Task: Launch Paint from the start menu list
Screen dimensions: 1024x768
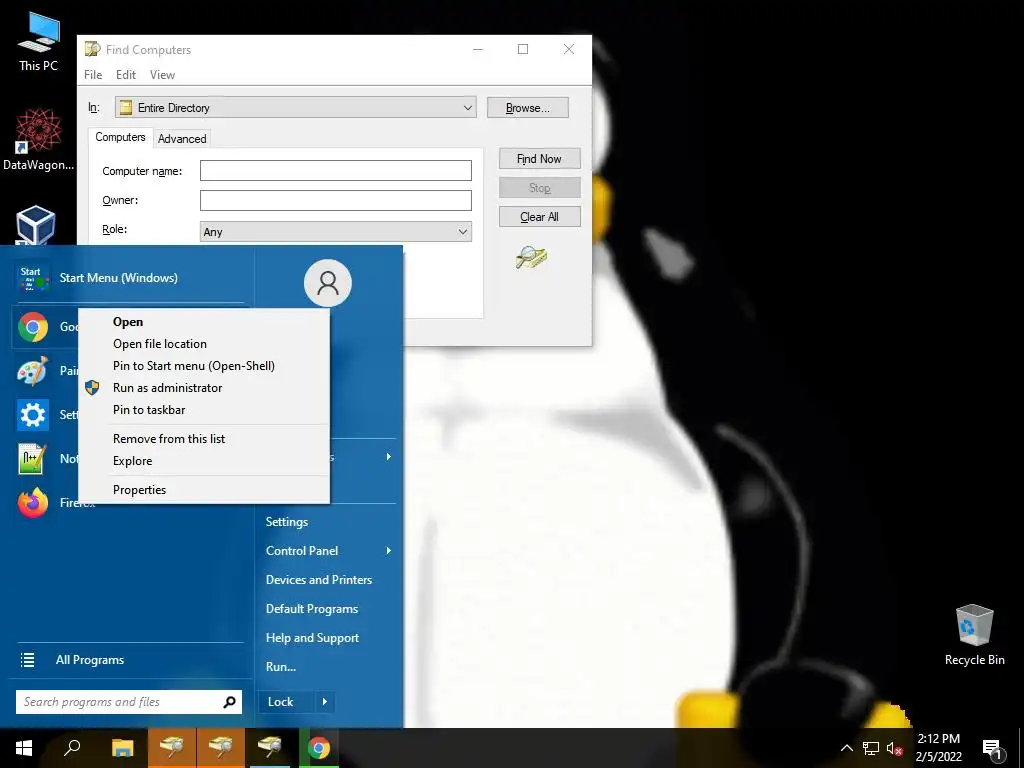Action: coord(33,371)
